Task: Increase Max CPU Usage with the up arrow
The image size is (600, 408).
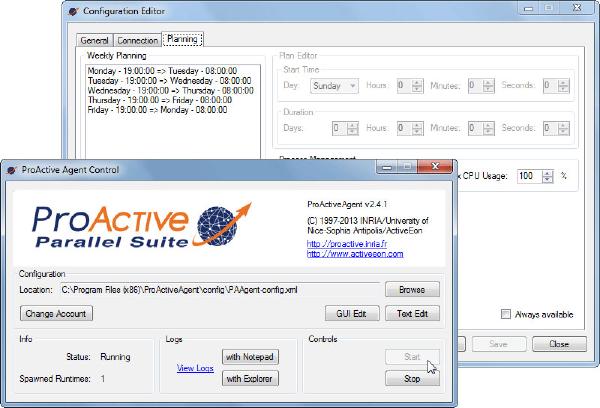Action: pyautogui.click(x=548, y=173)
